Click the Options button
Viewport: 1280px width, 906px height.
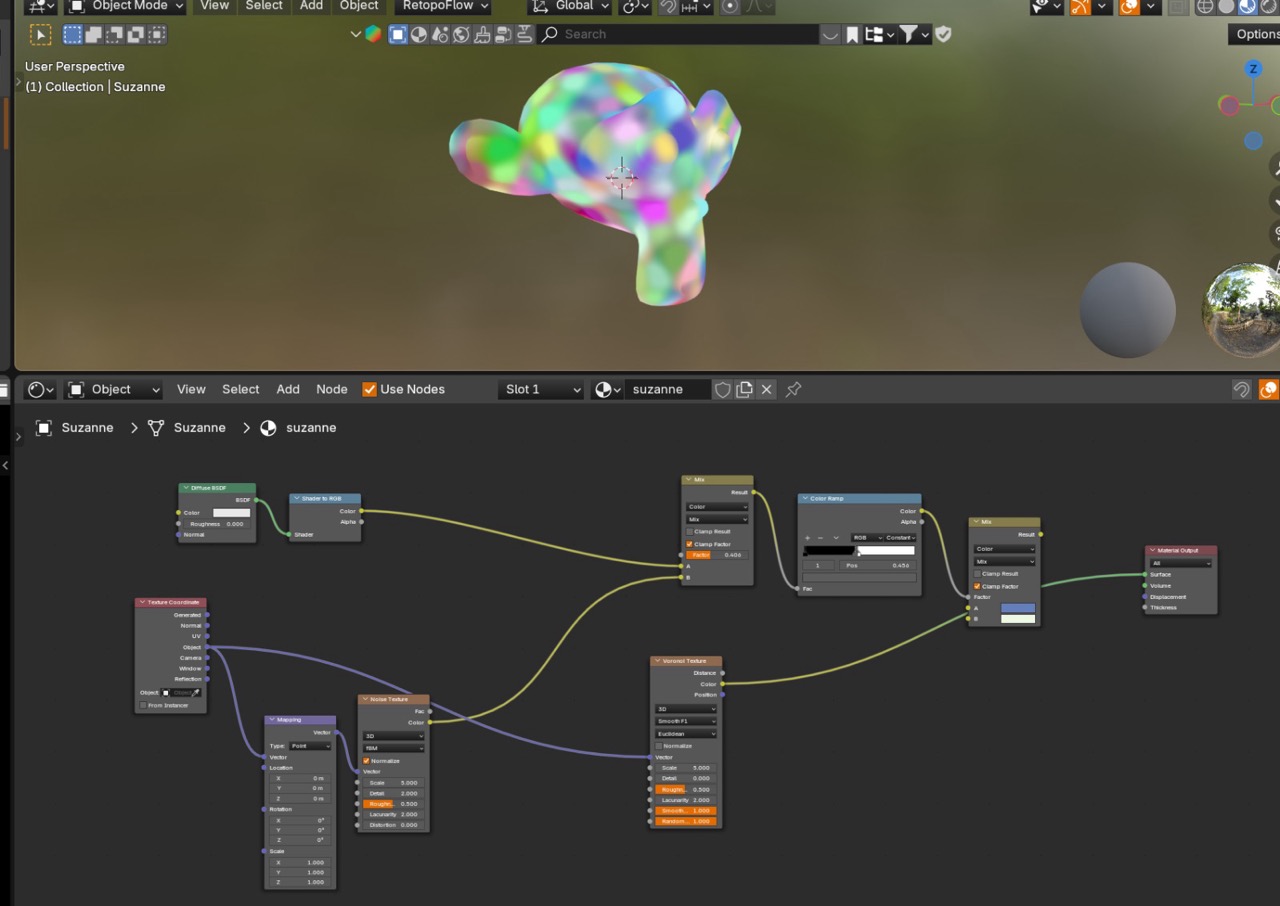tap(1256, 34)
